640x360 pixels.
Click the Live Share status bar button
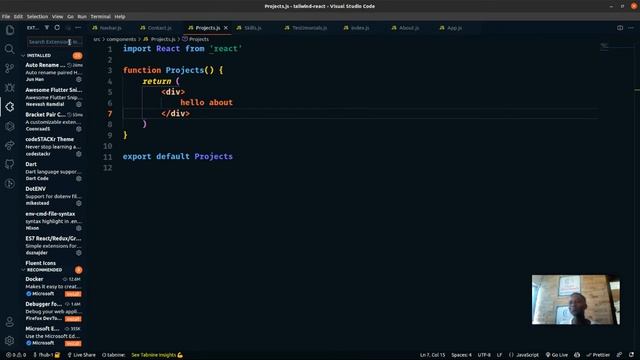(x=81, y=355)
